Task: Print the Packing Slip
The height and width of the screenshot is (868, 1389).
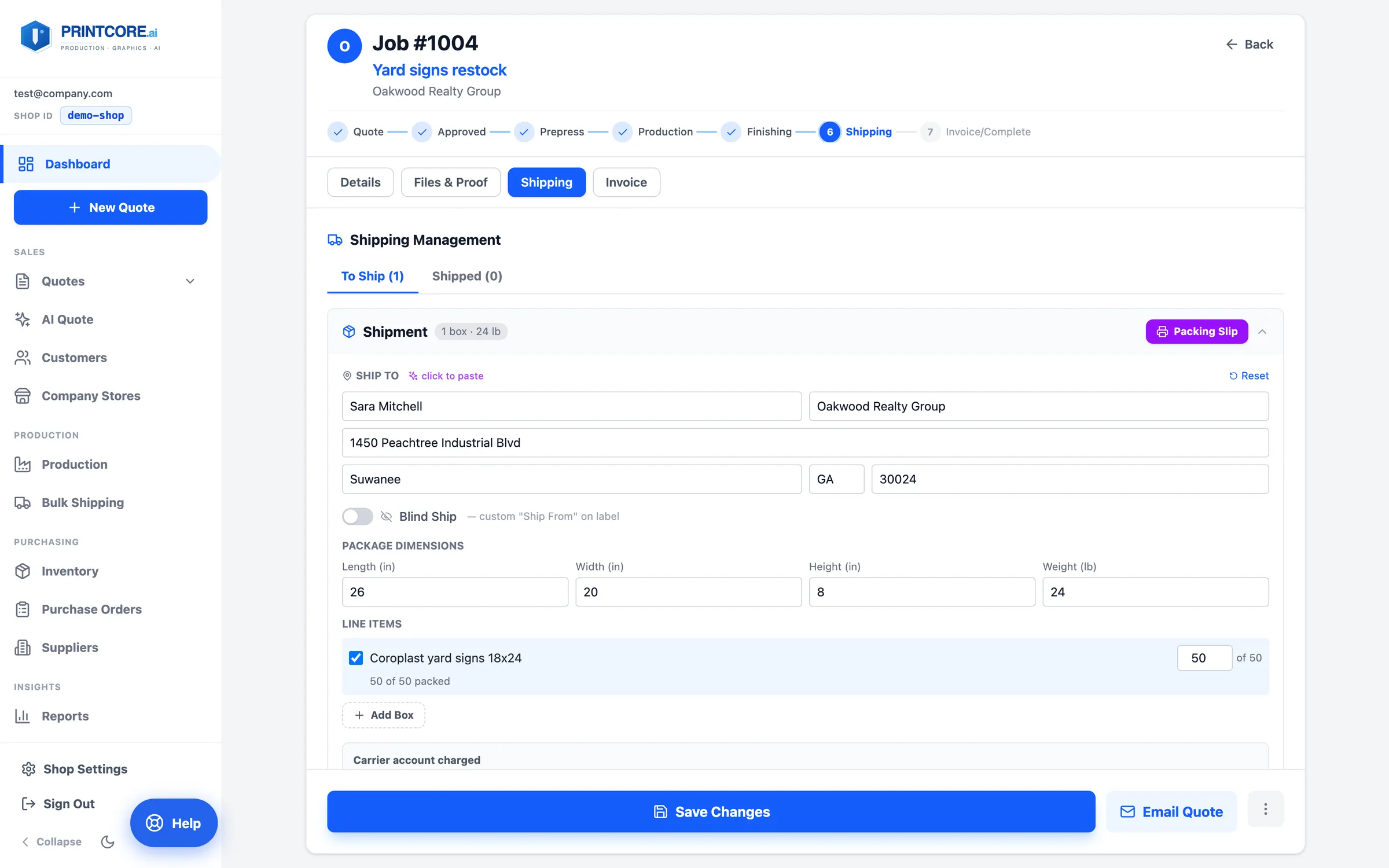Action: (1197, 332)
